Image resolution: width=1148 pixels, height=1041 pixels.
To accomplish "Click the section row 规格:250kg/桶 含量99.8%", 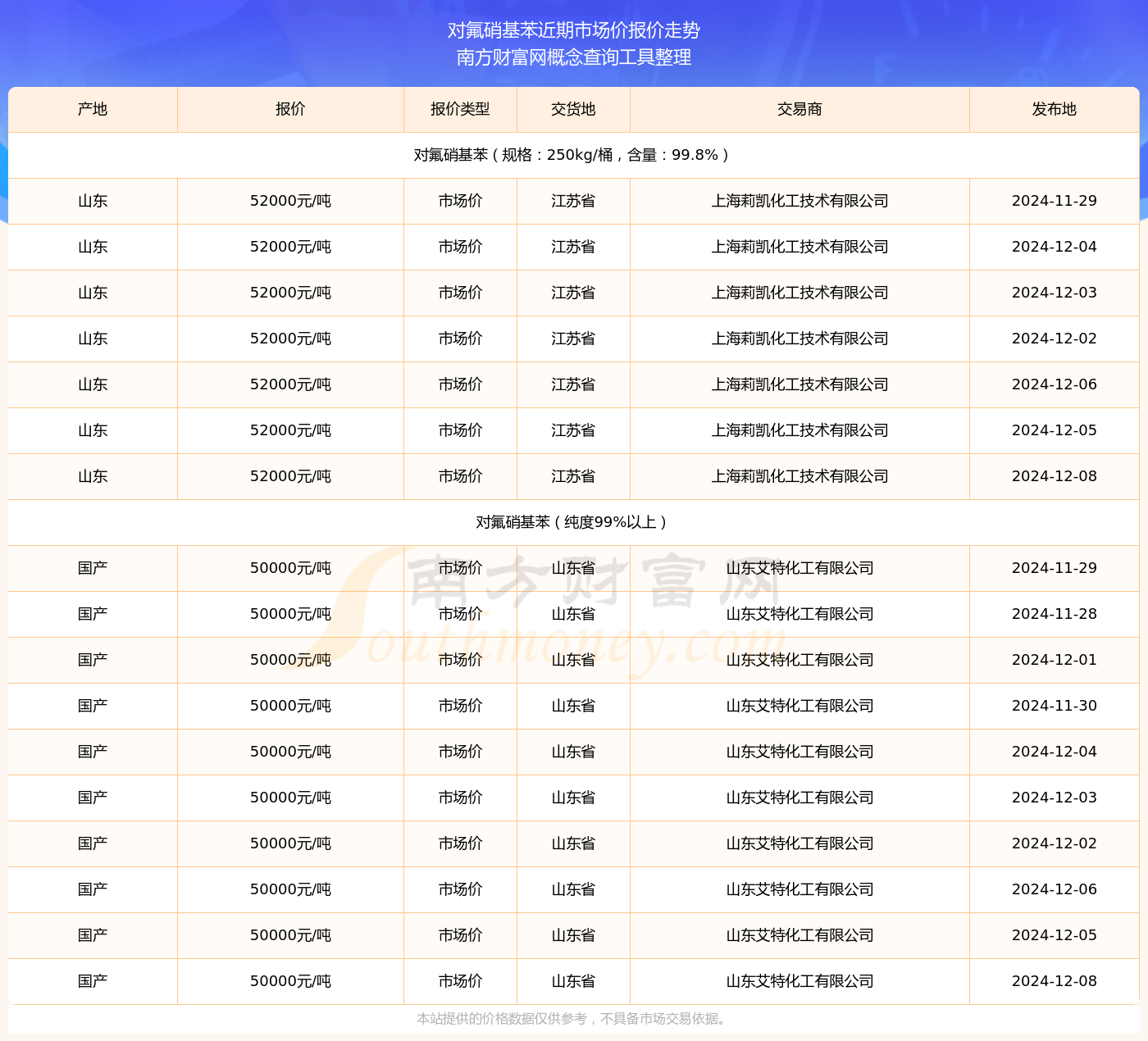I will coord(574,155).
